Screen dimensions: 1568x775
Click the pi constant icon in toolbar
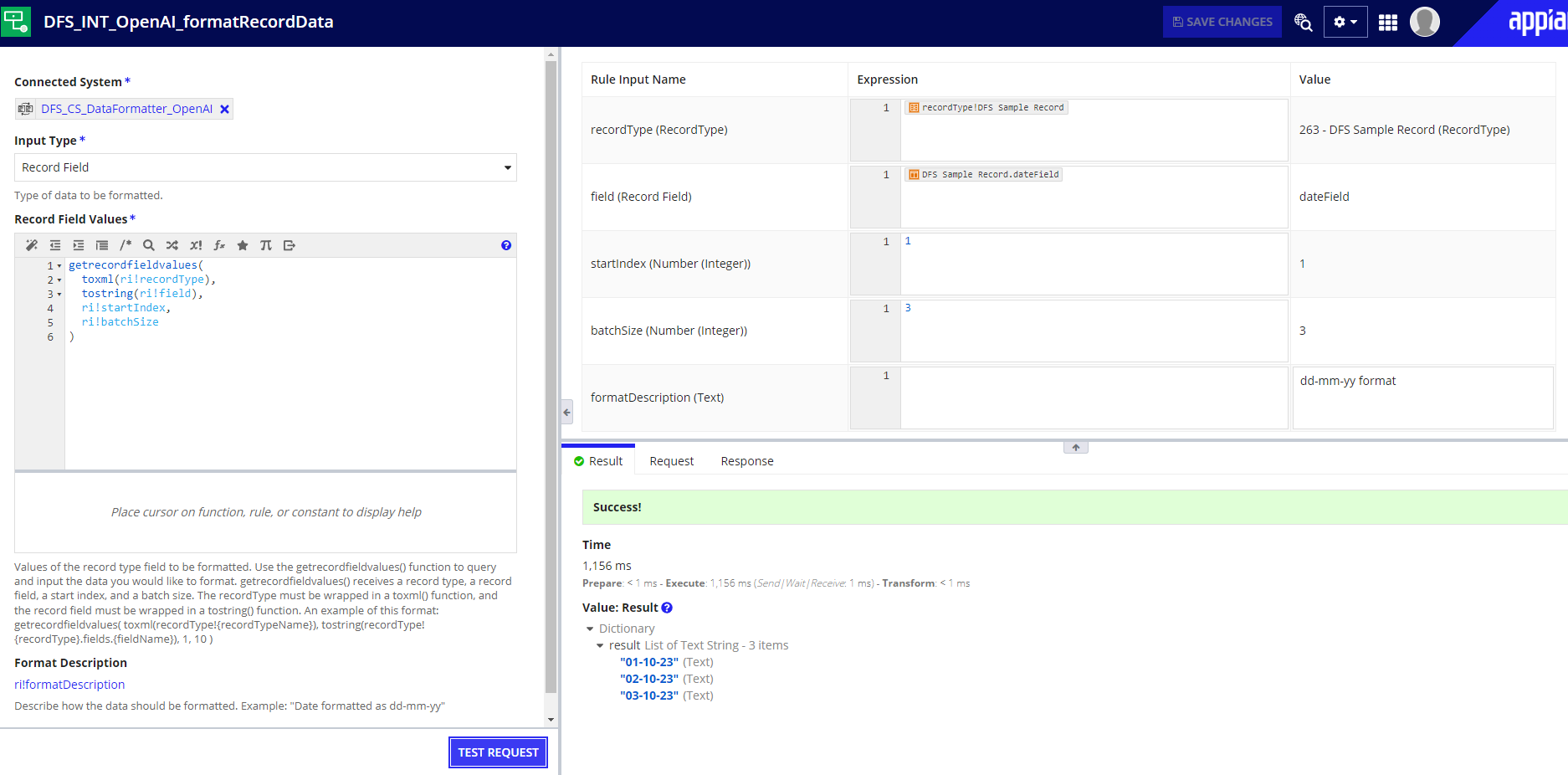[x=266, y=245]
